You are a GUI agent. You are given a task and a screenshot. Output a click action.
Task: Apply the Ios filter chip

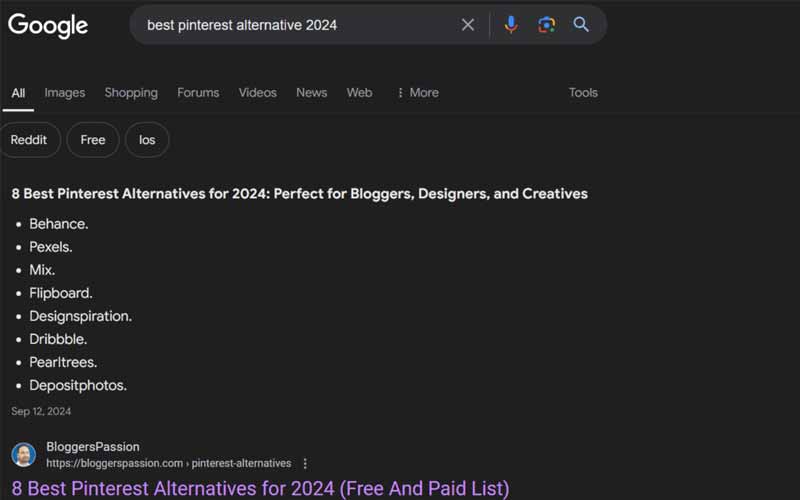click(147, 140)
